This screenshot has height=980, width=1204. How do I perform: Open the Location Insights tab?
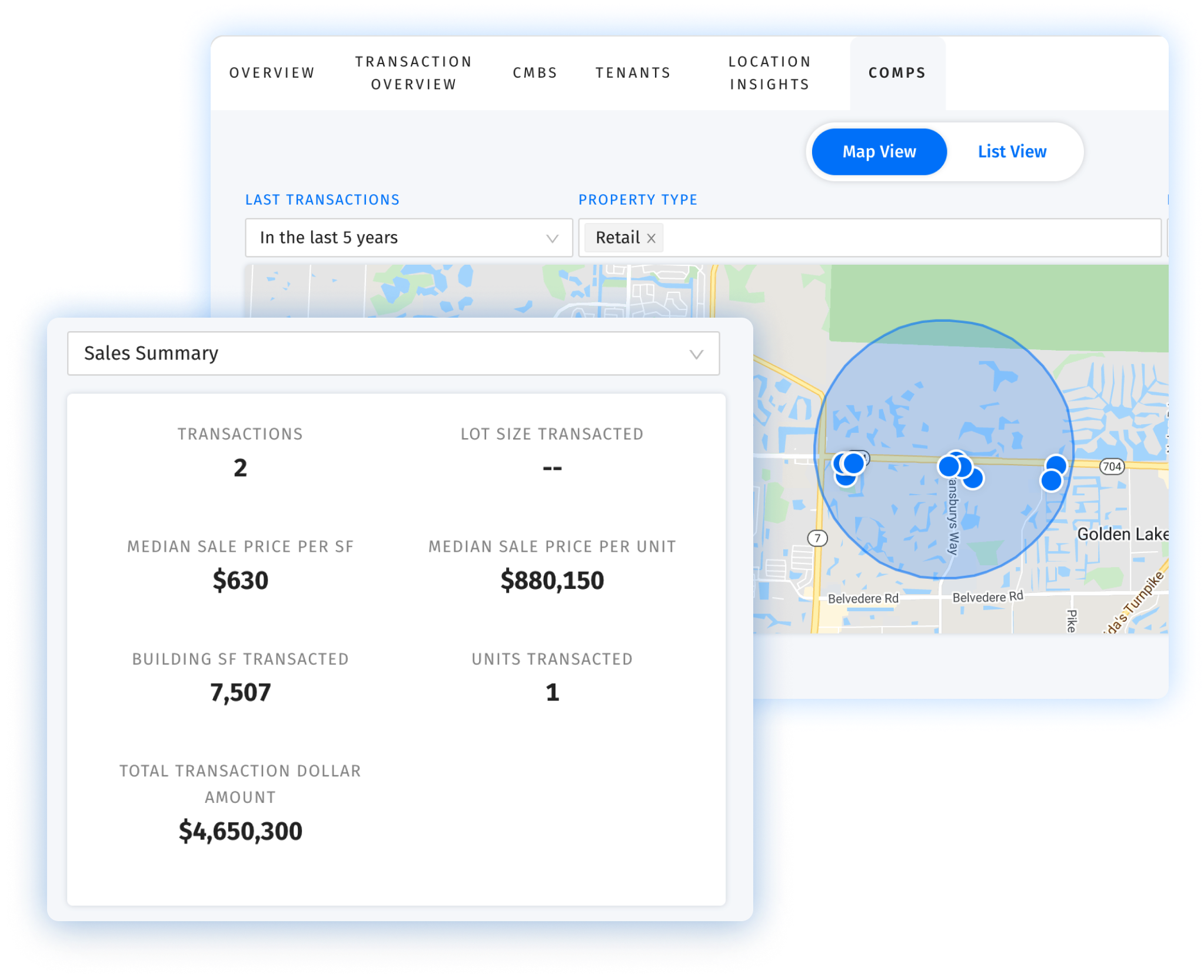[x=770, y=73]
